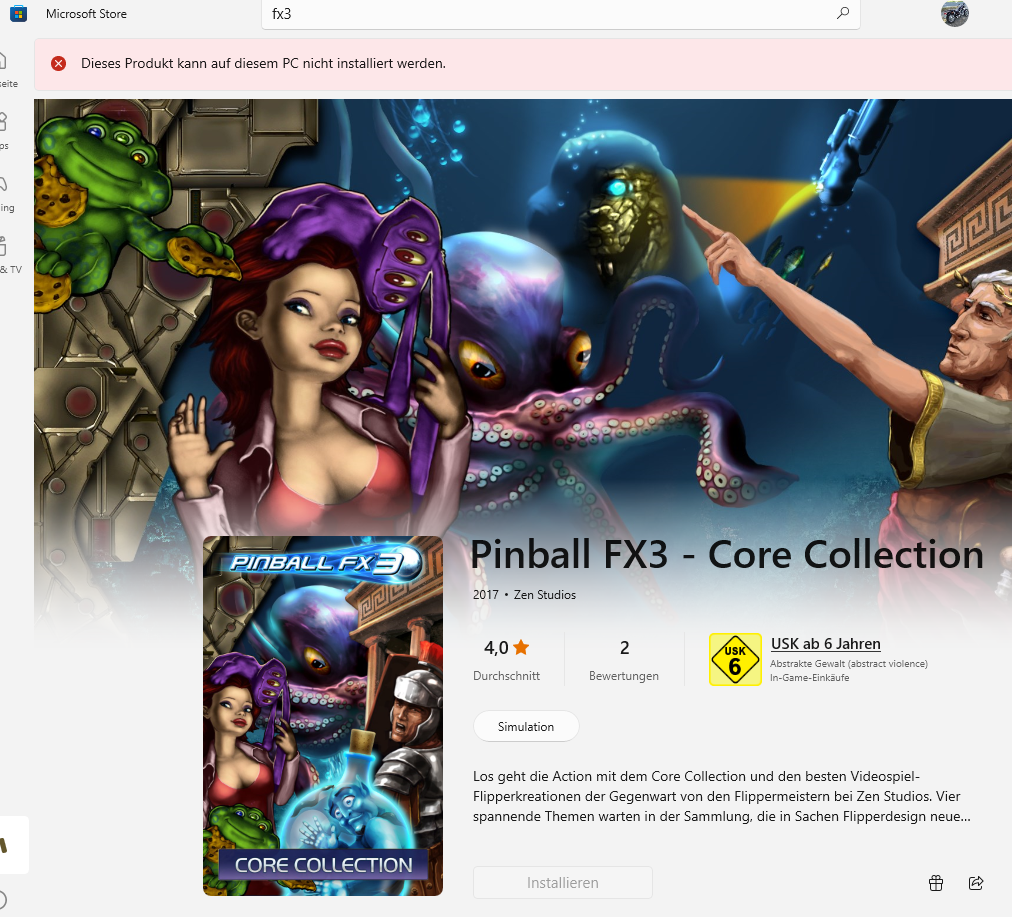The image size is (1012, 917).
Task: Select the Simulation category tag
Action: click(526, 727)
